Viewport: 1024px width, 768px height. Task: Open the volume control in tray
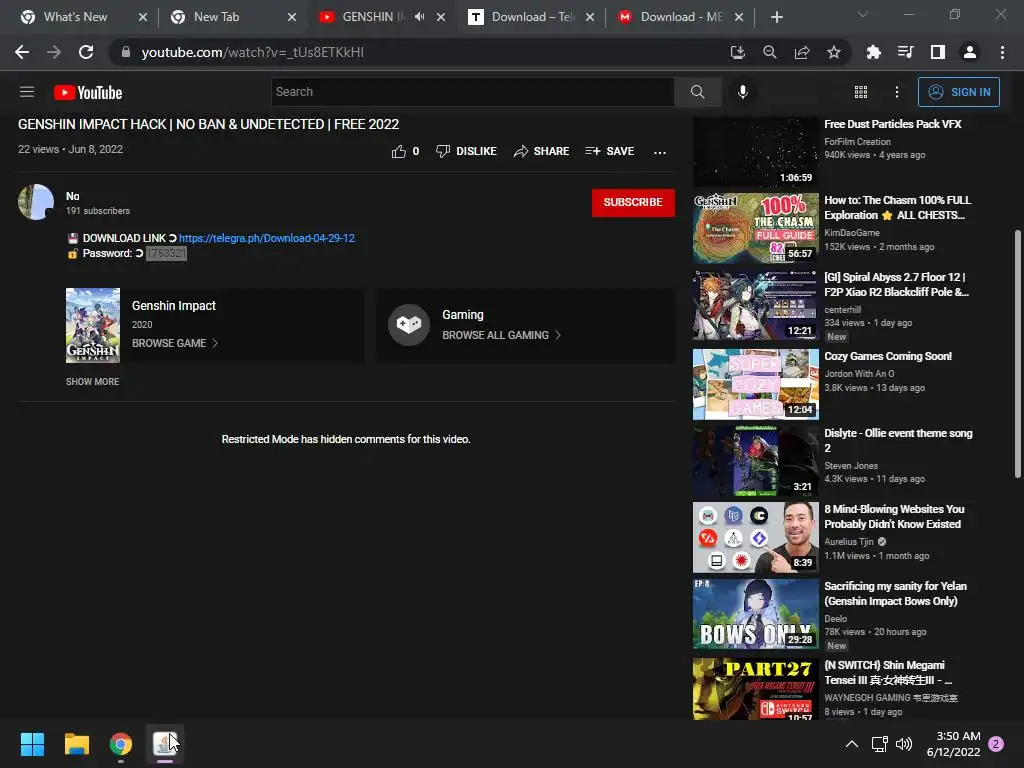click(x=904, y=744)
